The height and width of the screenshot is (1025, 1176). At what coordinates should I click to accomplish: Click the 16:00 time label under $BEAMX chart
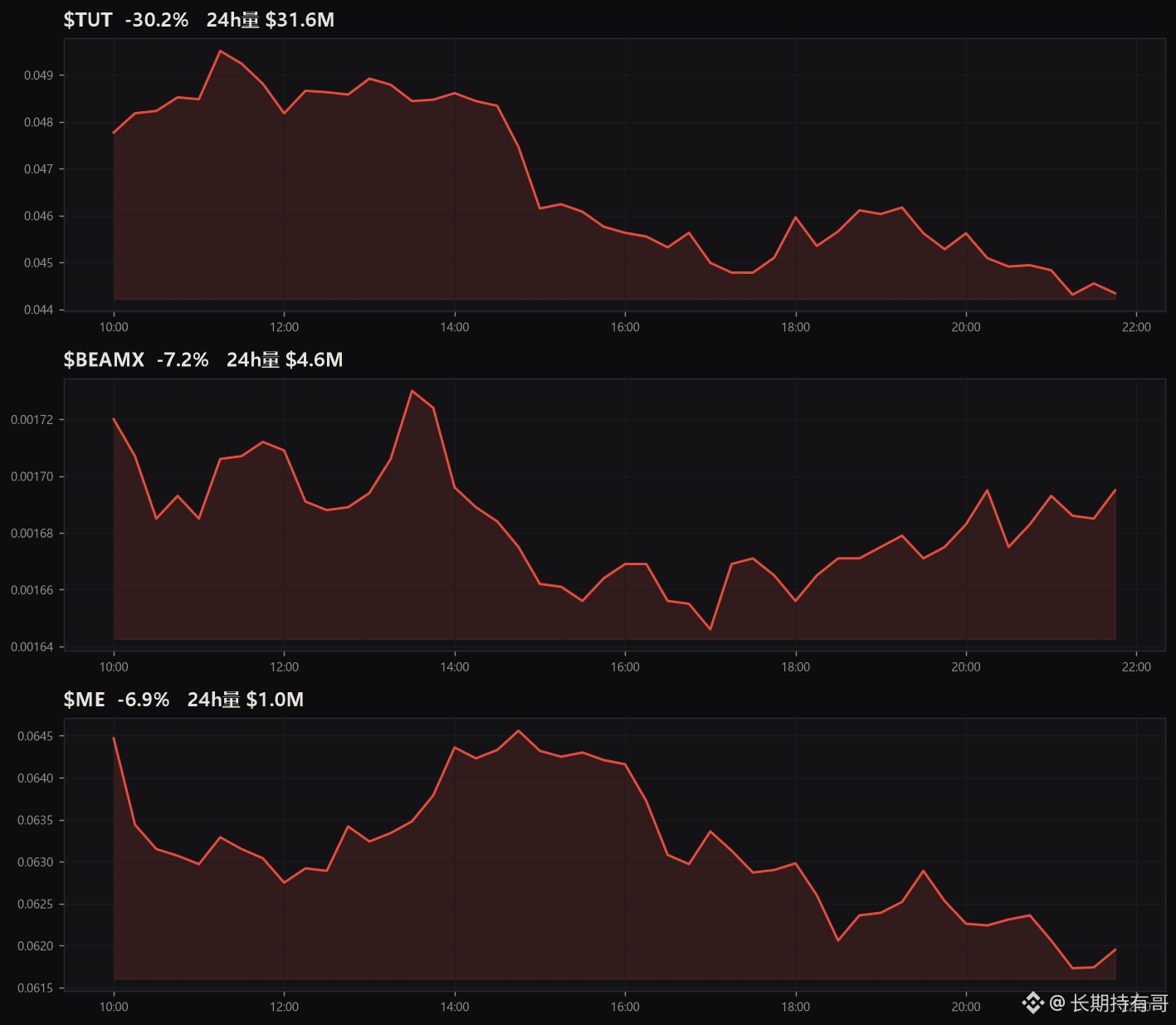(x=625, y=666)
